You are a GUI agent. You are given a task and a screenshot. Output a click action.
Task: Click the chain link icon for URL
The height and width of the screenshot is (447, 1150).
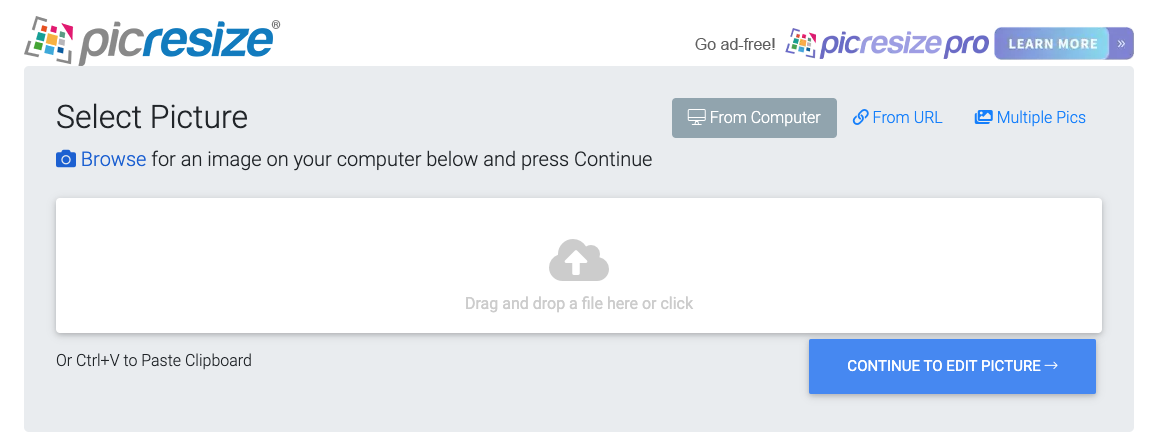pyautogui.click(x=860, y=117)
